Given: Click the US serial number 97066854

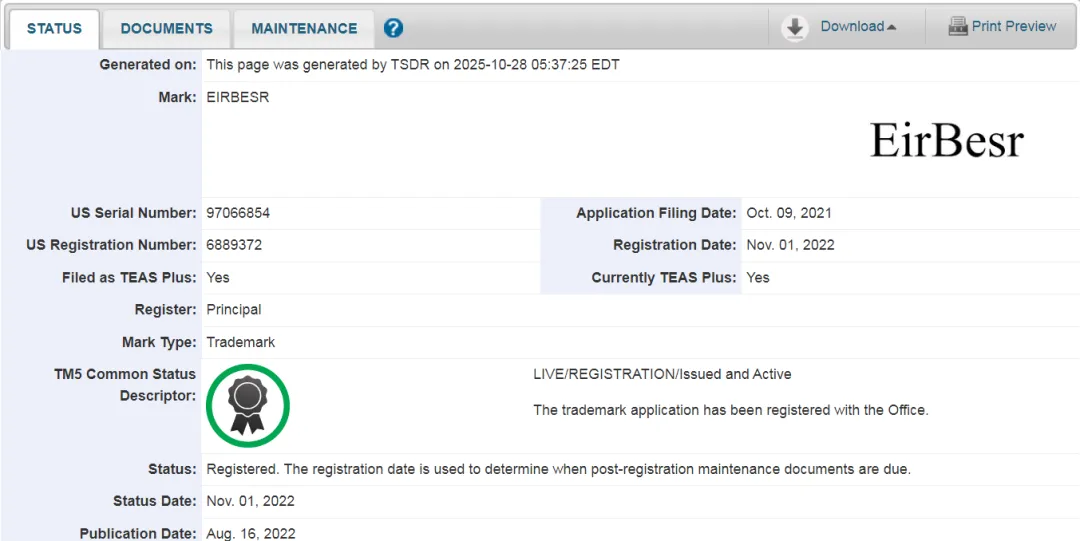Looking at the screenshot, I should (238, 213).
